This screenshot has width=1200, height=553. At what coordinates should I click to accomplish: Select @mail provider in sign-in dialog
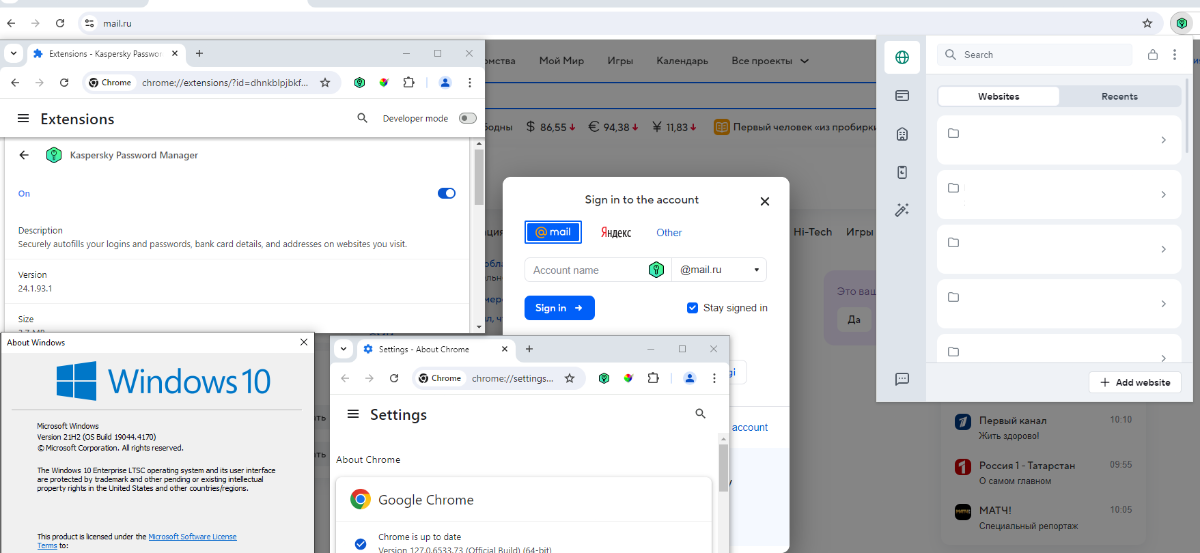pyautogui.click(x=553, y=232)
